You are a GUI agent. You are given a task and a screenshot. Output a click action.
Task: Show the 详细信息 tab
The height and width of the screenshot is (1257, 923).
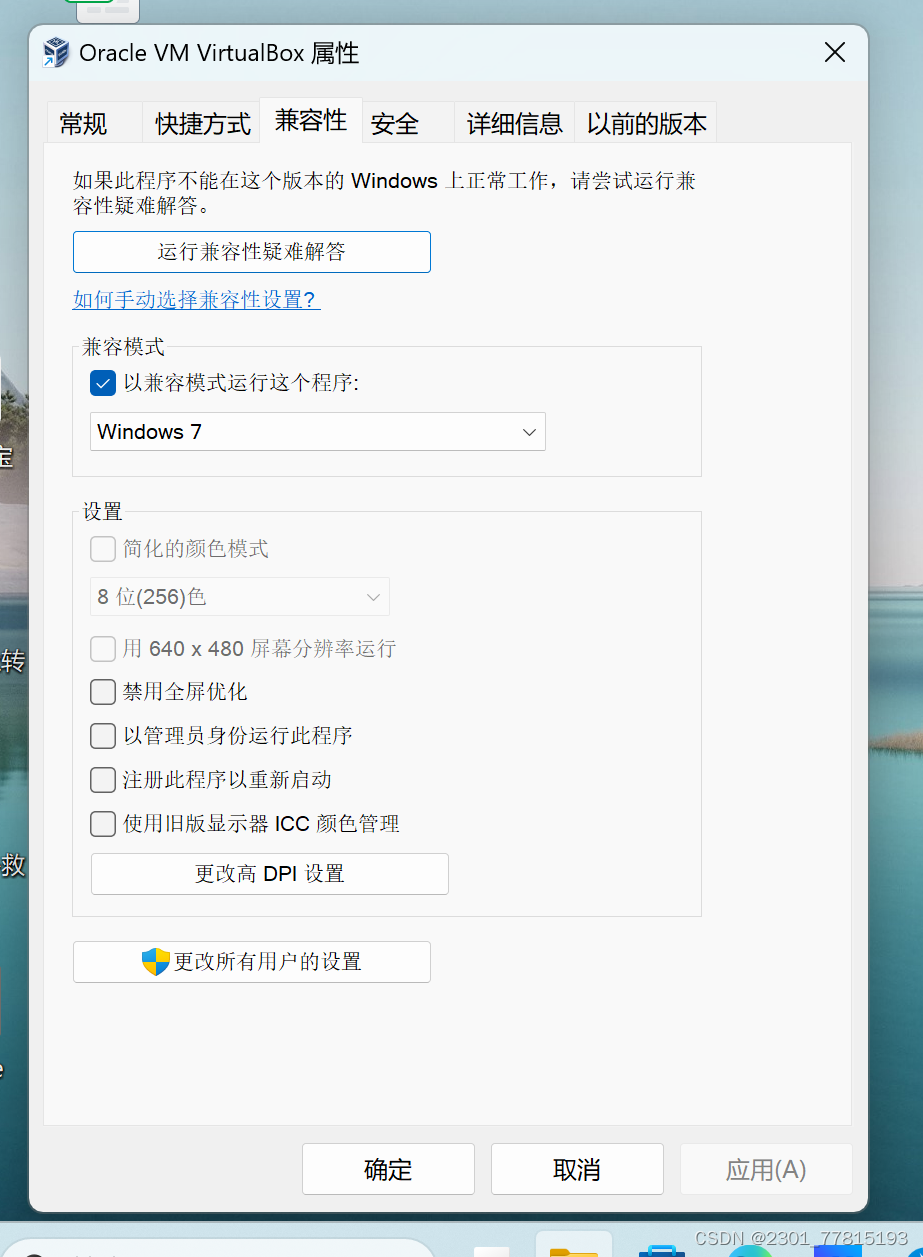[x=514, y=123]
